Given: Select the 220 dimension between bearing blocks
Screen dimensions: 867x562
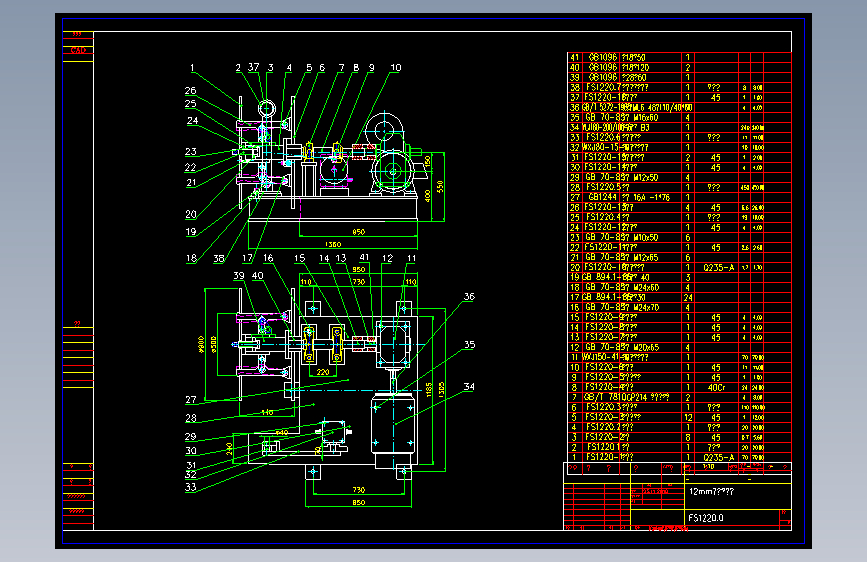Looking at the screenshot, I should 323,372.
